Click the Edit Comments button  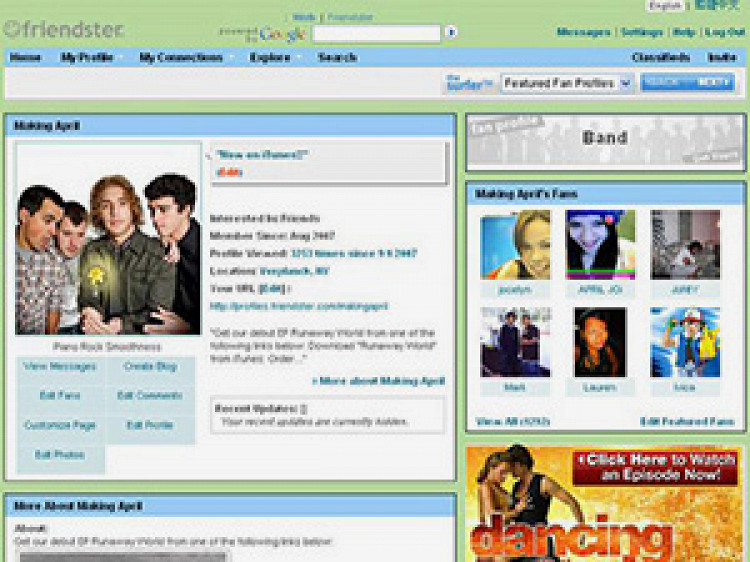point(150,396)
